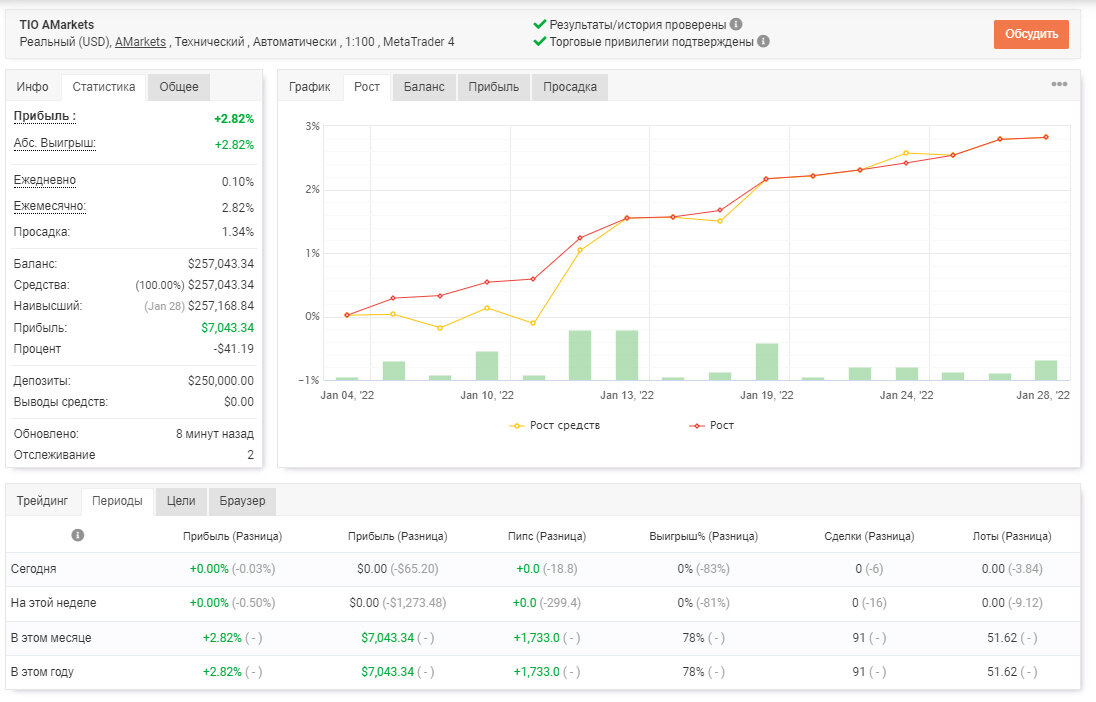Click green checkmark beside Результаты/история проверены
Image resolution: width=1096 pixels, height=702 pixels.
tap(540, 24)
